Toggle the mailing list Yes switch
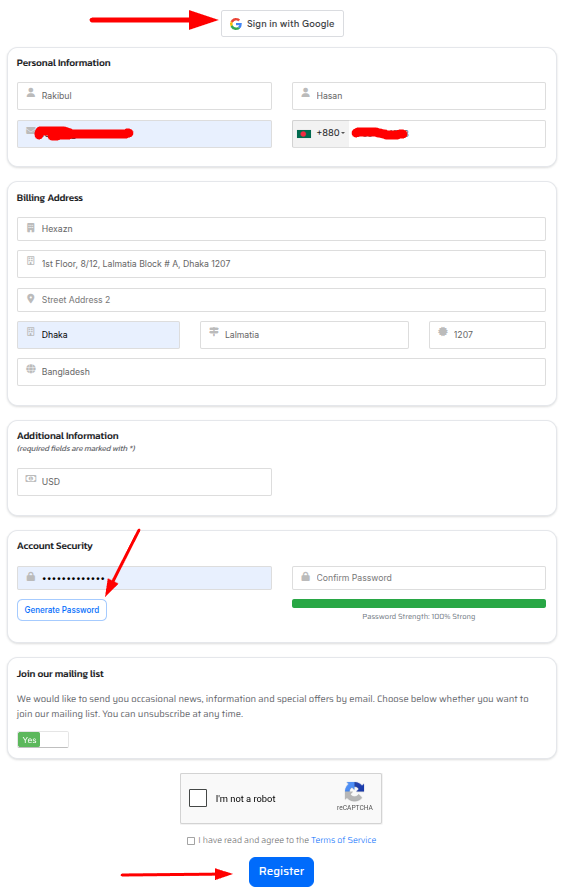The width and height of the screenshot is (566, 889). click(x=43, y=739)
